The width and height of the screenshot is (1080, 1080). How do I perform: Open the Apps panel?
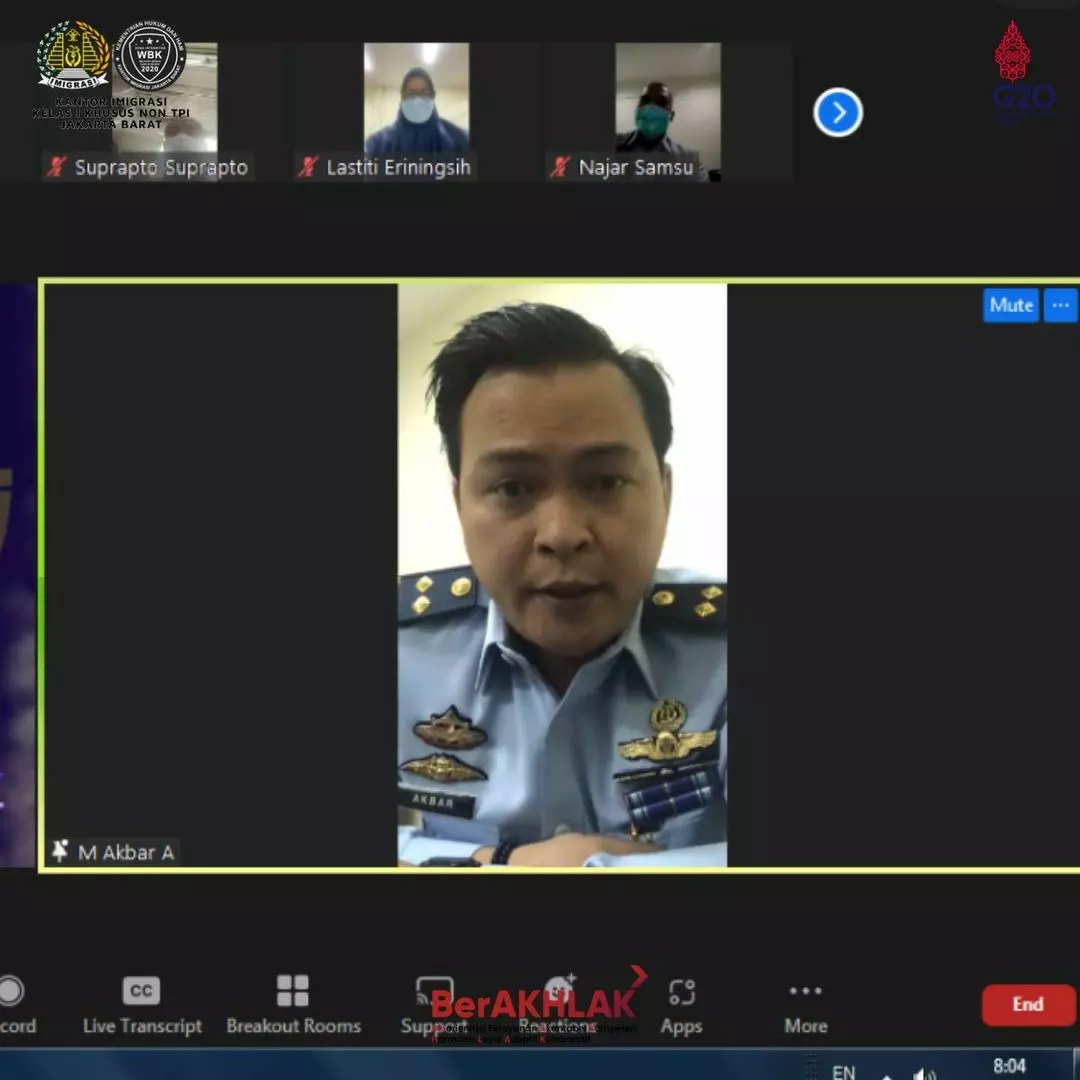[x=681, y=1006]
